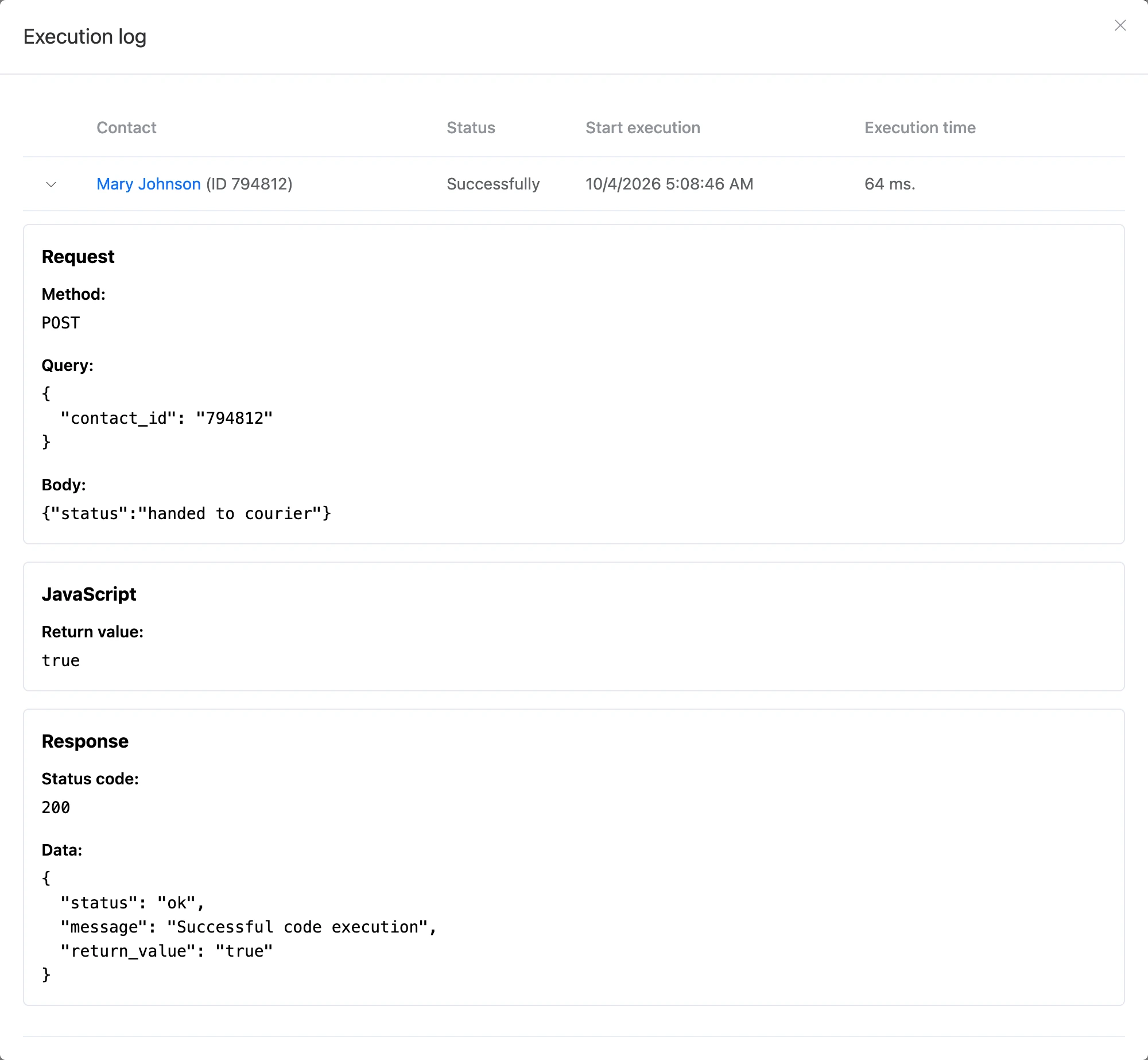The image size is (1148, 1060).
Task: Select the "return_value": "true" response line
Action: tap(166, 951)
